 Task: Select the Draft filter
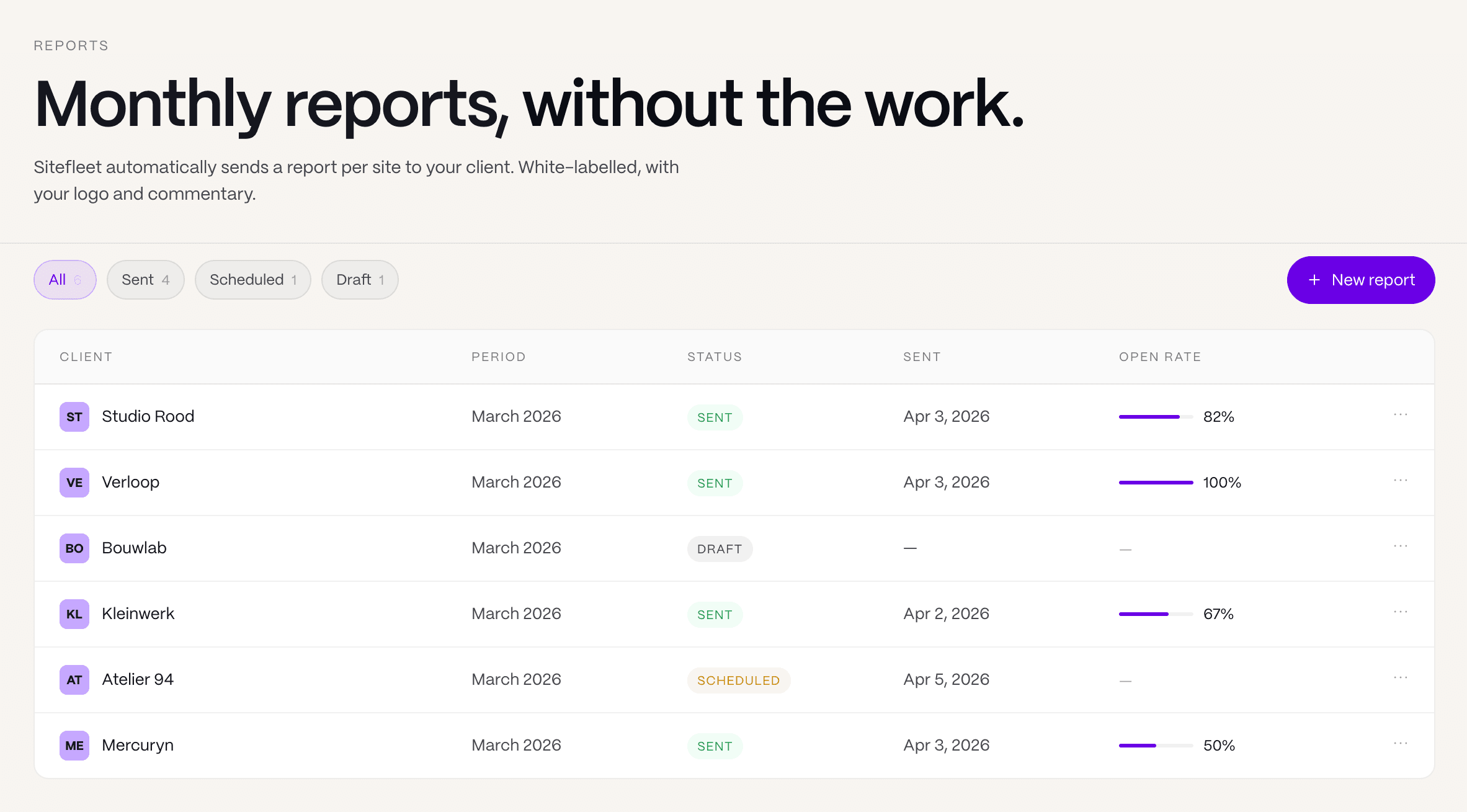click(x=360, y=280)
